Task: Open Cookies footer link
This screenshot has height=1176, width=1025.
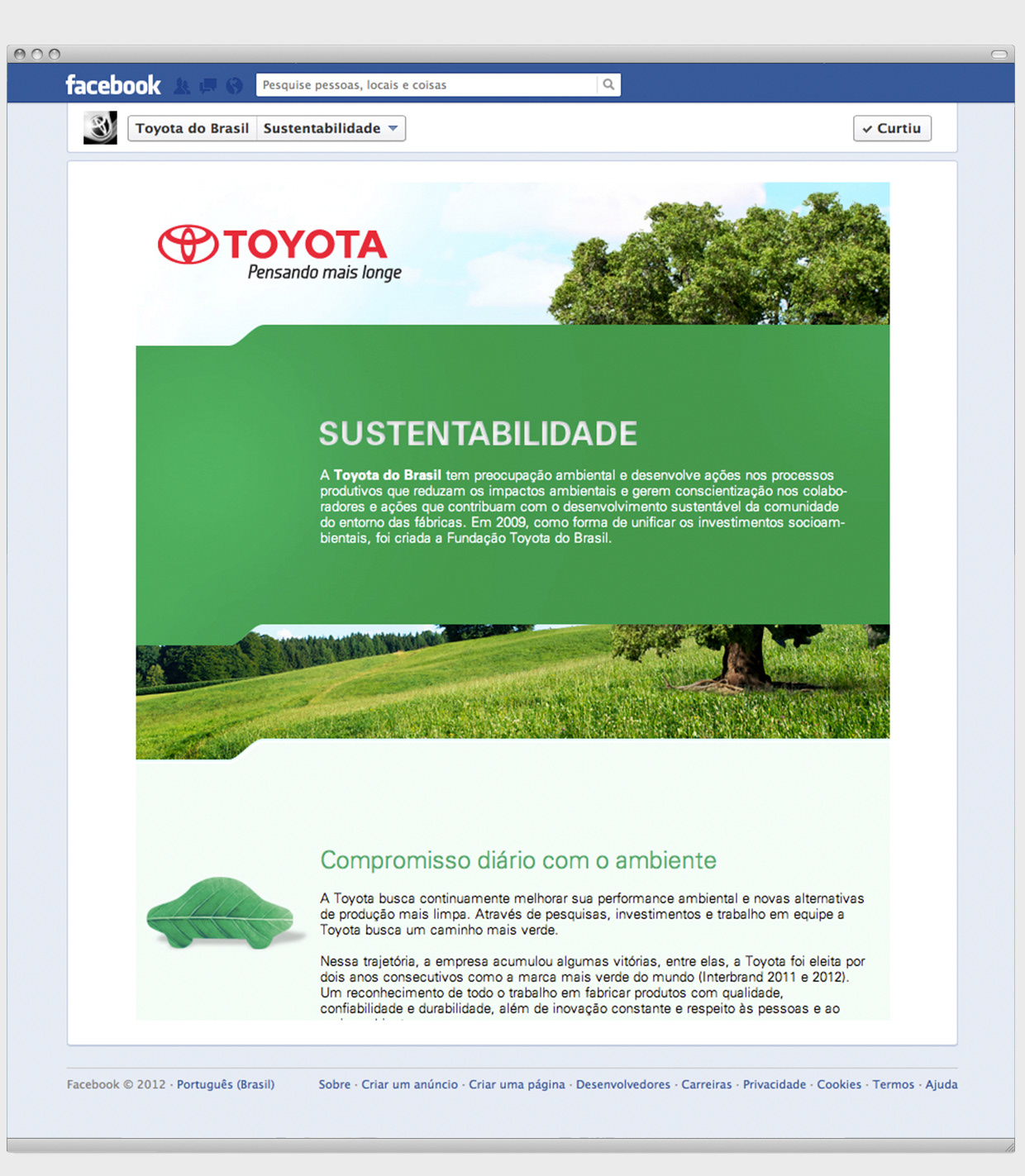Action: pos(839,1084)
